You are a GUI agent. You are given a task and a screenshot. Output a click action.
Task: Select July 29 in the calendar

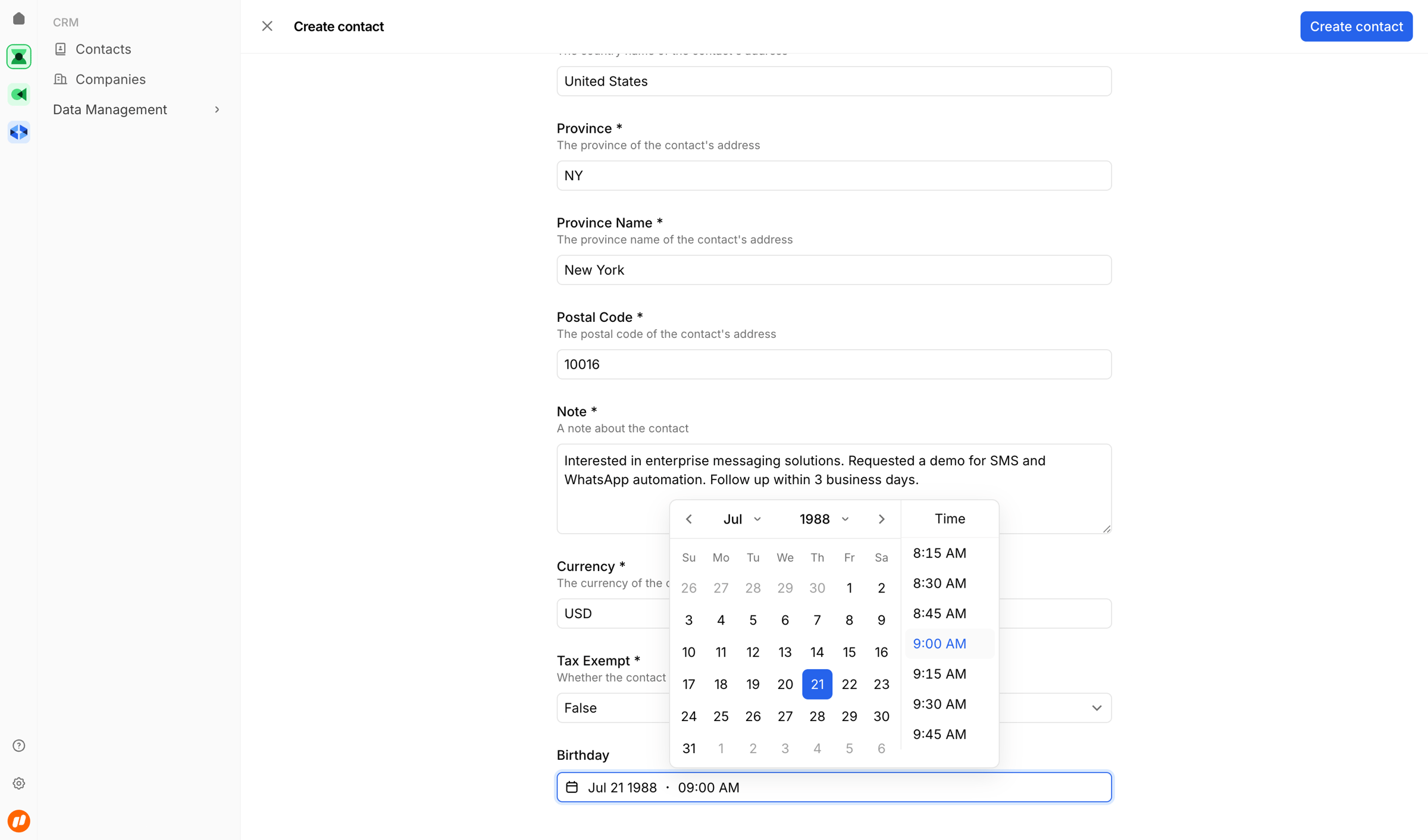tap(849, 716)
